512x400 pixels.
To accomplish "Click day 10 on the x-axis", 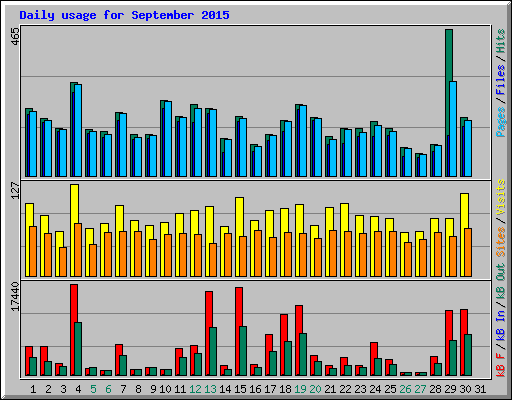I will [165, 389].
